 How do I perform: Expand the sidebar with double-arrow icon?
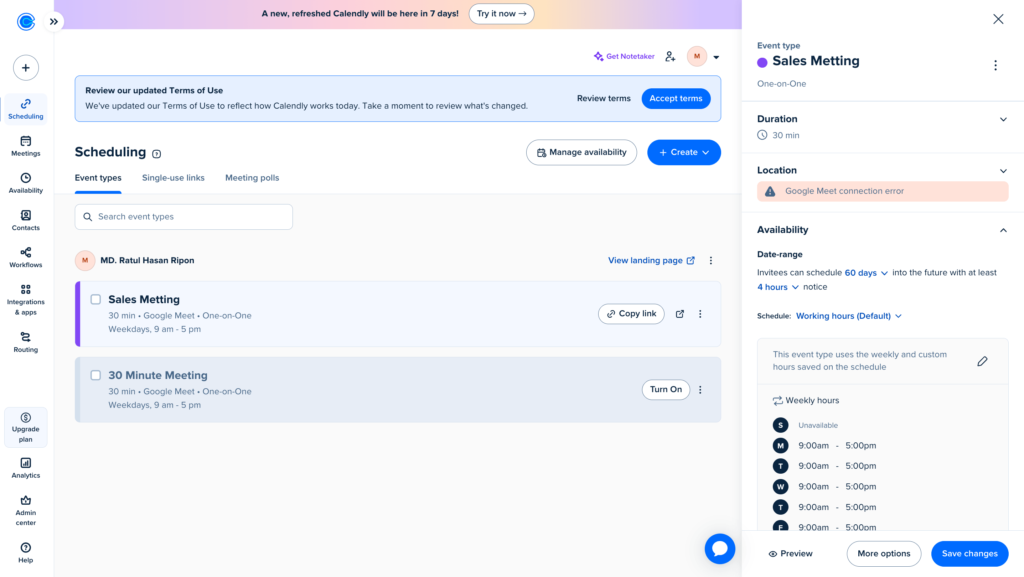(x=54, y=22)
